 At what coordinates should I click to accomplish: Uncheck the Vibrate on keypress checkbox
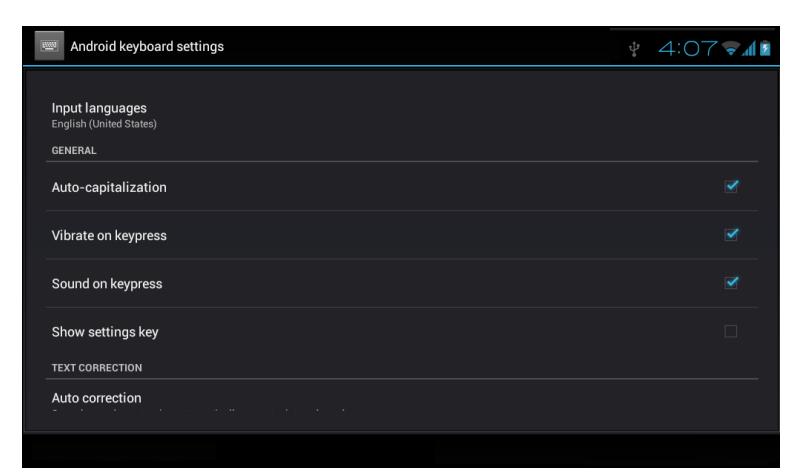point(731,235)
